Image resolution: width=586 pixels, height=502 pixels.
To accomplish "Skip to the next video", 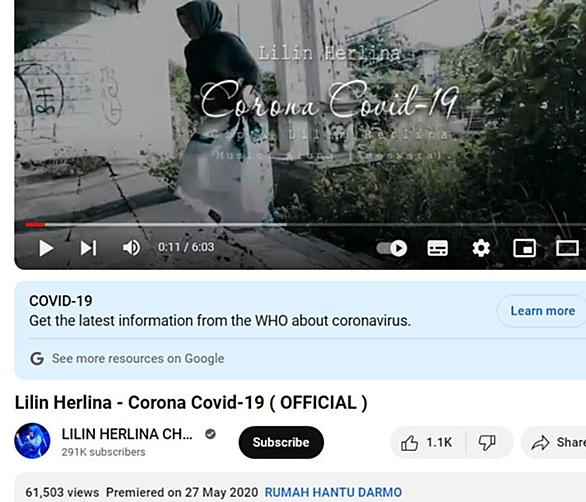I will (x=89, y=248).
